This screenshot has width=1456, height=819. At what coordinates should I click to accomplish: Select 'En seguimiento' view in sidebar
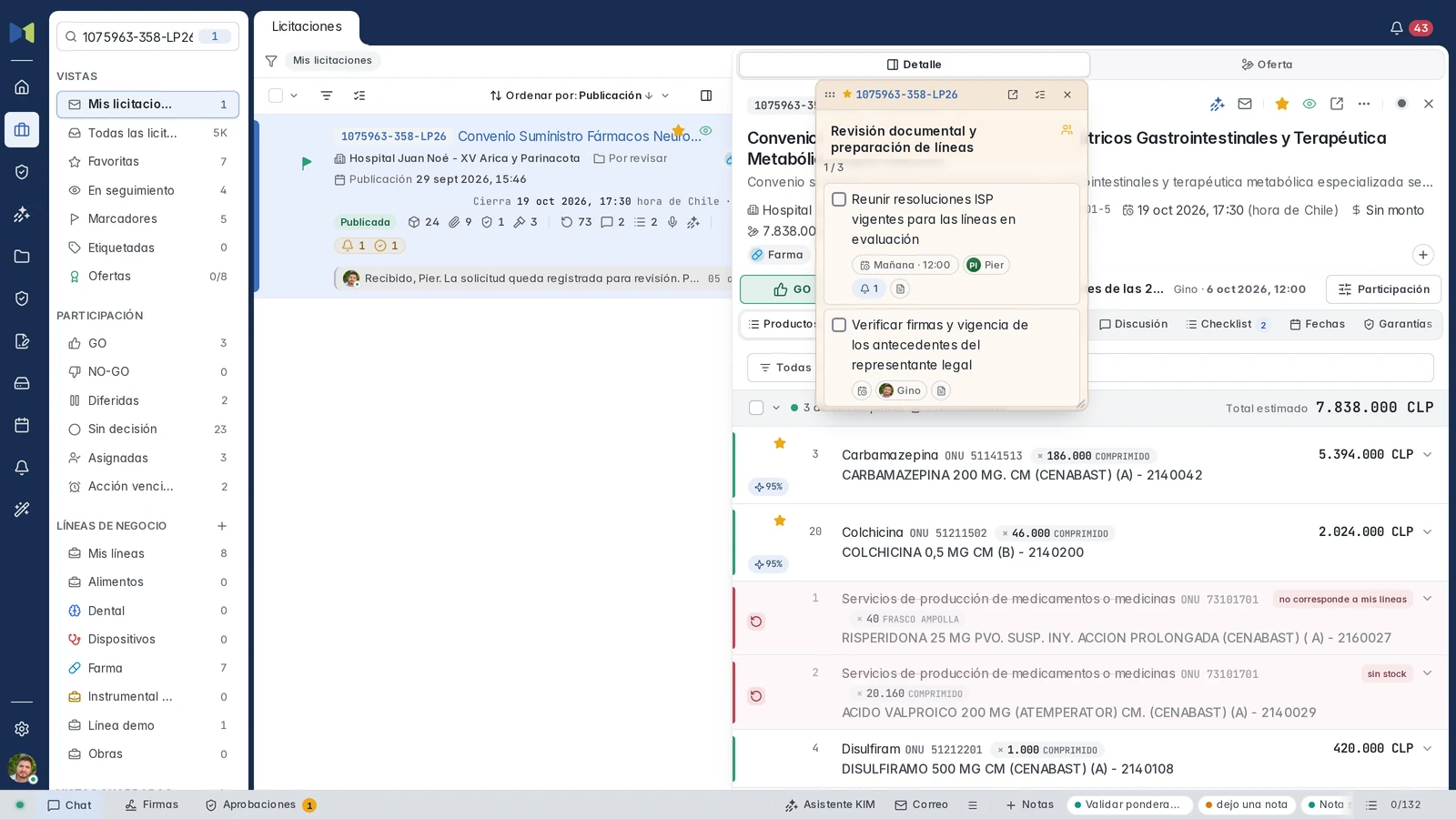147,190
